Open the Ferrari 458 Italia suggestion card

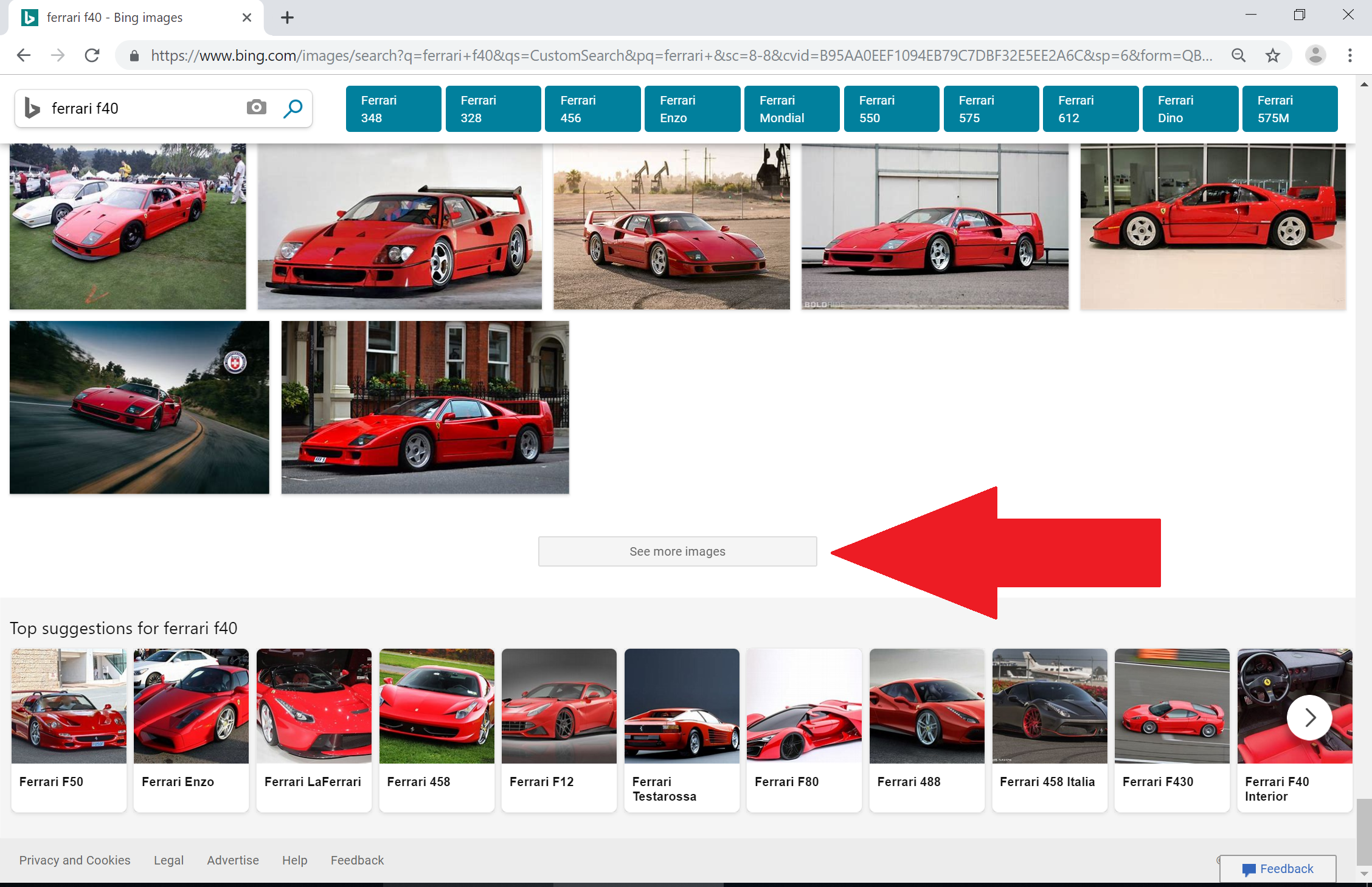[1050, 730]
